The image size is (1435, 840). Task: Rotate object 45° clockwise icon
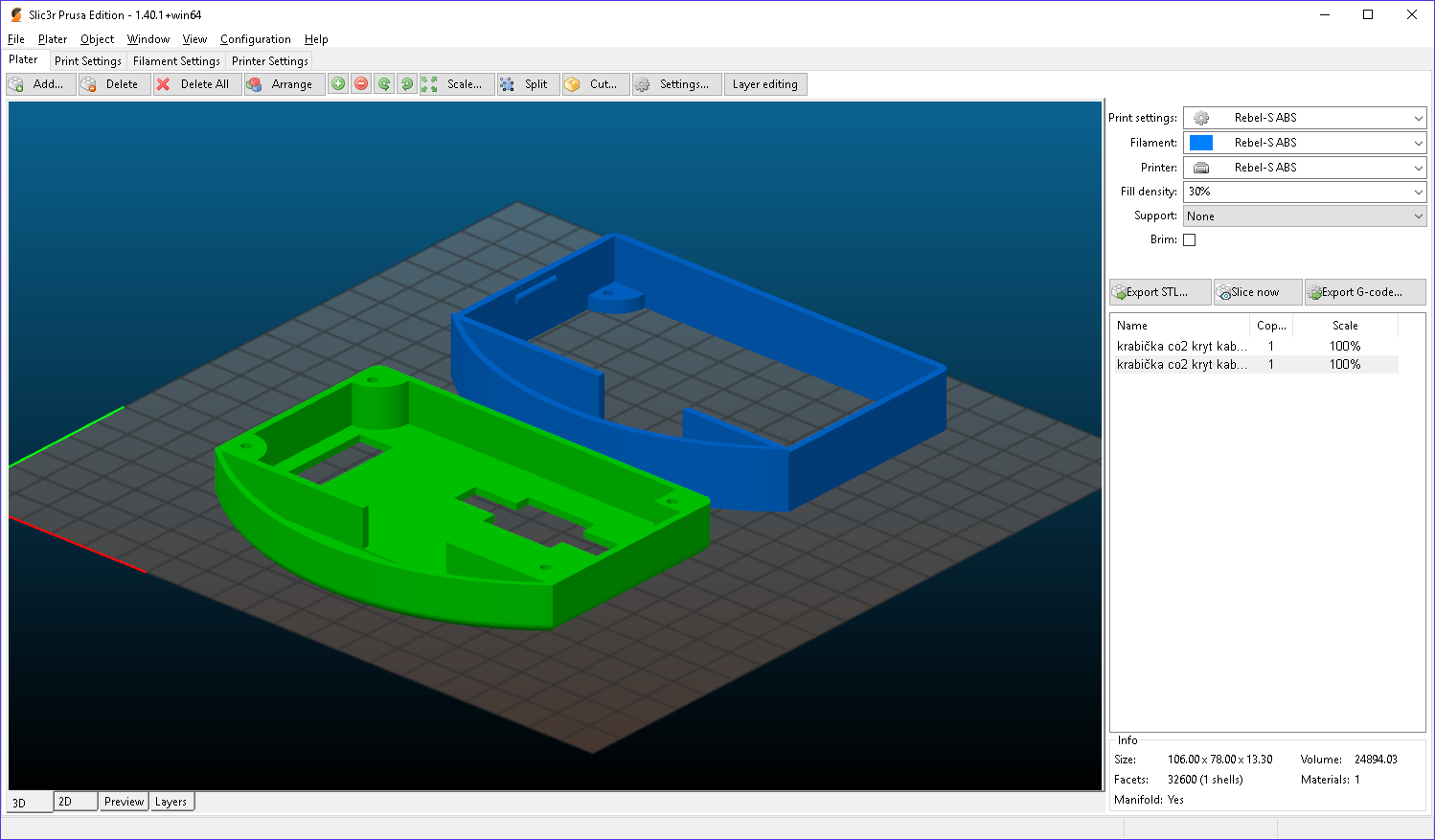(x=407, y=84)
